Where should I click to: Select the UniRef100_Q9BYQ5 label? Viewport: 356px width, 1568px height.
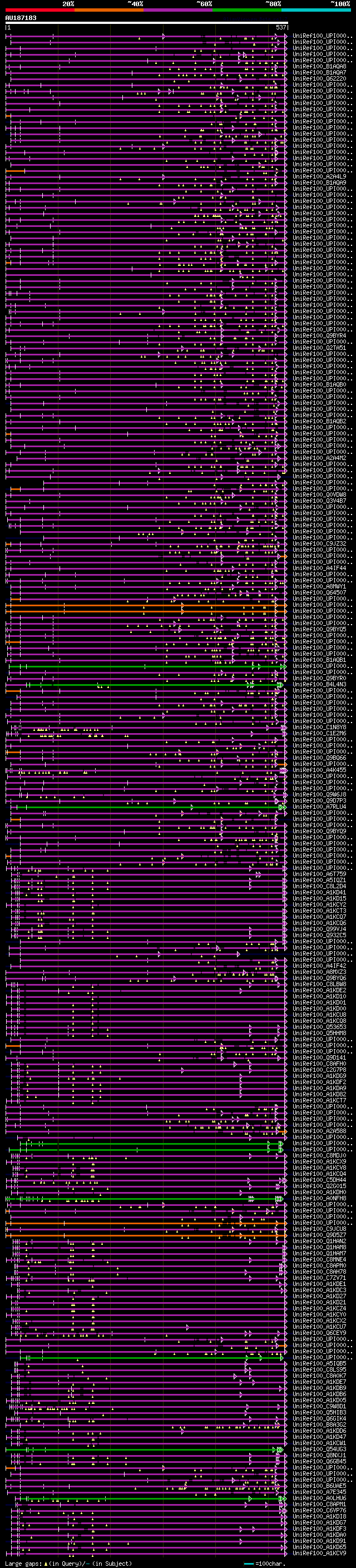319,630
